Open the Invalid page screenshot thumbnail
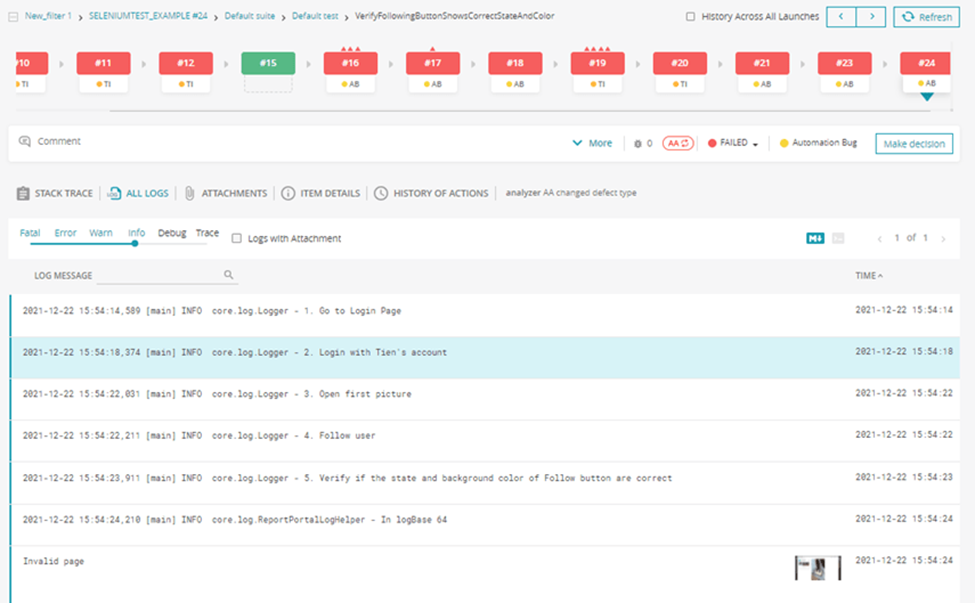 [817, 568]
